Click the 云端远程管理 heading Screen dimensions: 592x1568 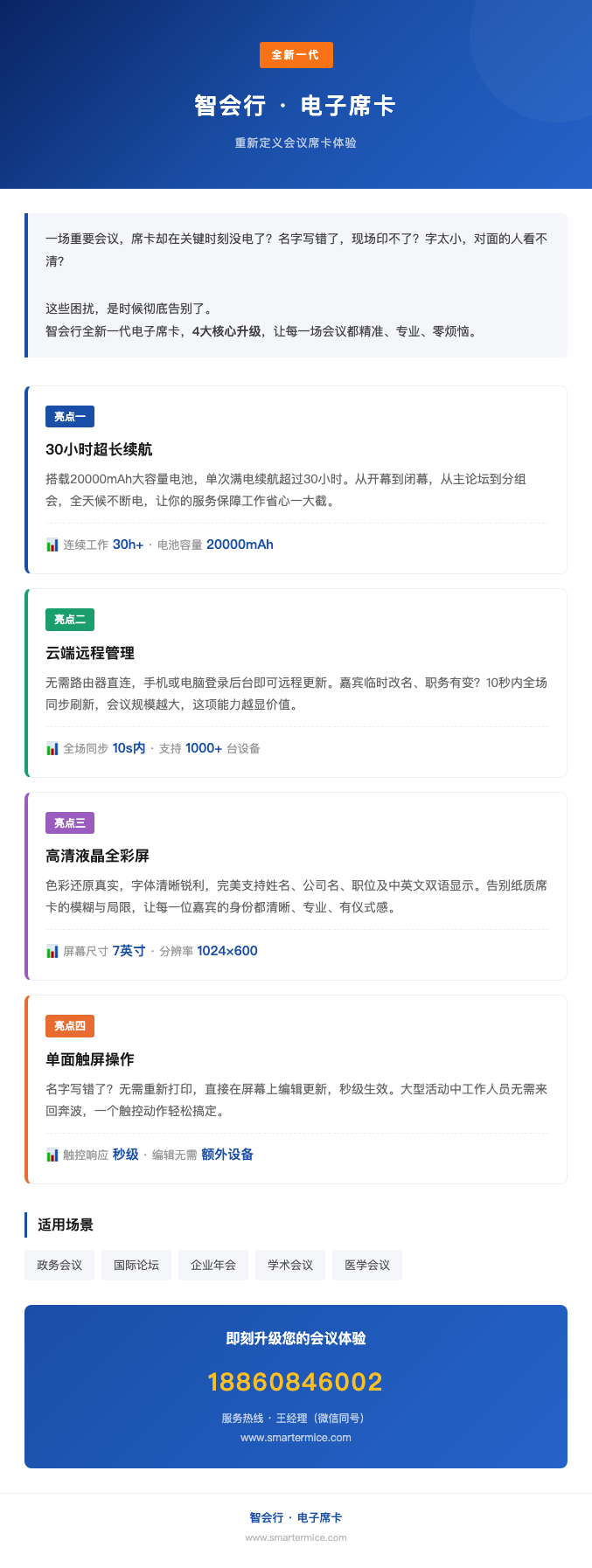(90, 653)
